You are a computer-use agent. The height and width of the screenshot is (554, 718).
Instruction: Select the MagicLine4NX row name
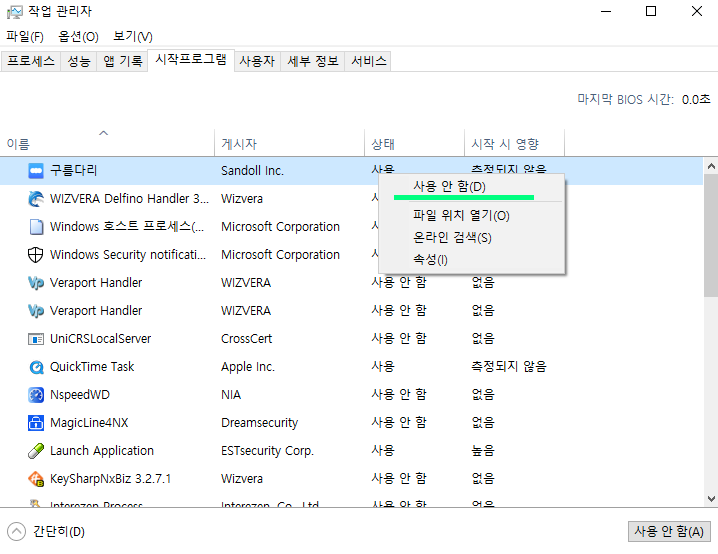(x=89, y=423)
